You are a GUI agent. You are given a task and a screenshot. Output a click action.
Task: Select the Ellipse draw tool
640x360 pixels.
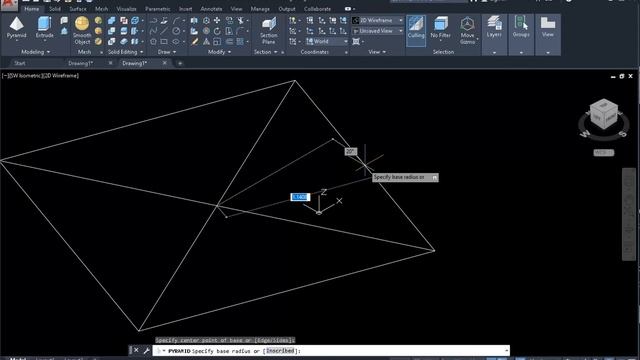click(x=176, y=42)
